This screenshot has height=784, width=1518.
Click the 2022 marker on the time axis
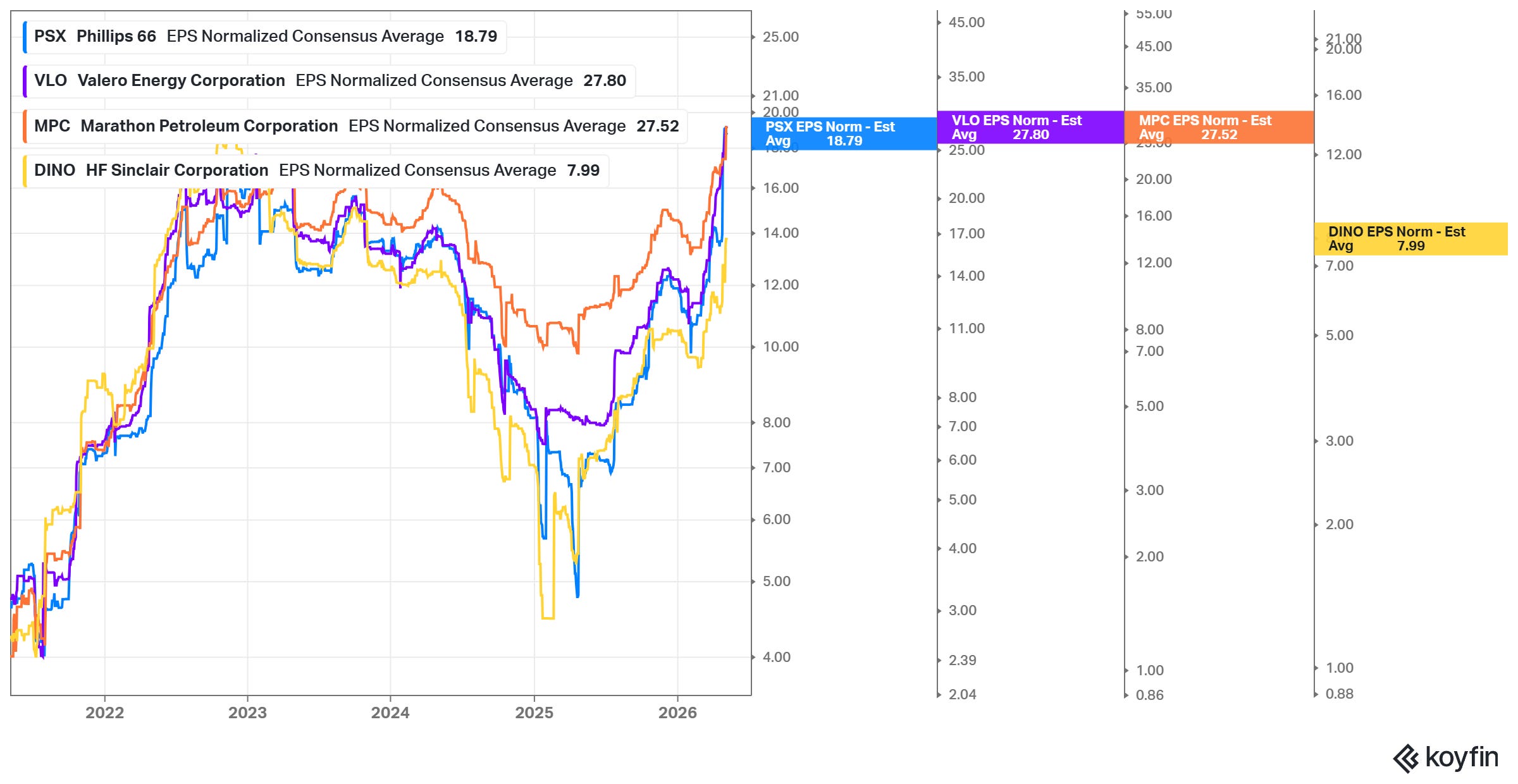click(x=105, y=713)
